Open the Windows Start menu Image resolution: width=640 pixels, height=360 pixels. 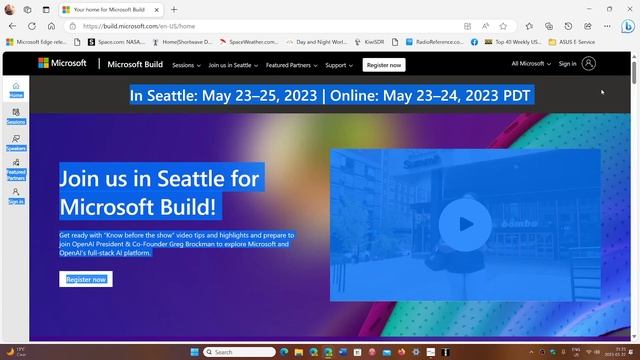[194, 352]
